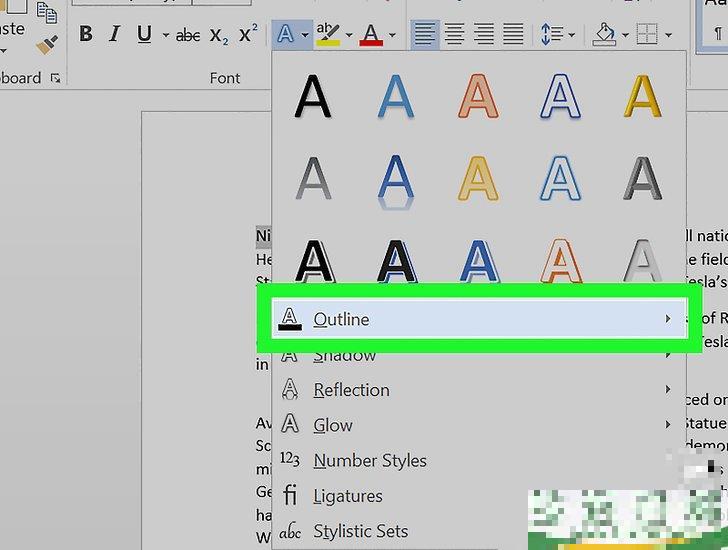
Task: Apply subscript formatting
Action: [218, 36]
